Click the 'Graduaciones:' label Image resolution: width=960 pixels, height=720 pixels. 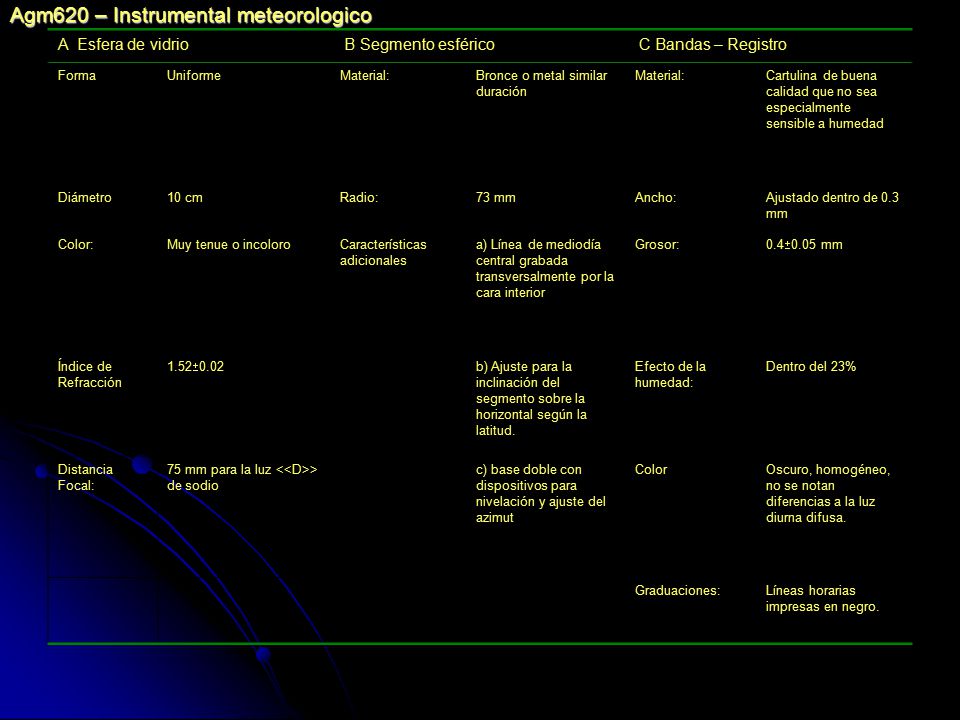pyautogui.click(x=677, y=590)
